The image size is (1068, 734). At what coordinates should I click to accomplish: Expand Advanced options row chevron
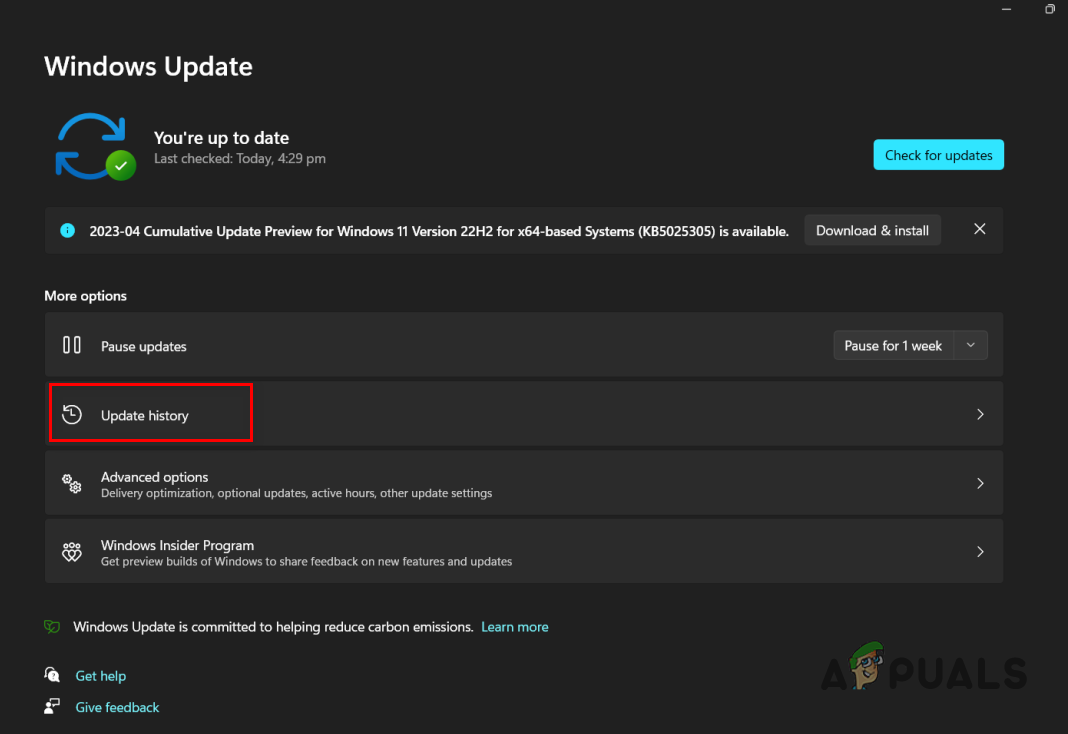tap(980, 483)
